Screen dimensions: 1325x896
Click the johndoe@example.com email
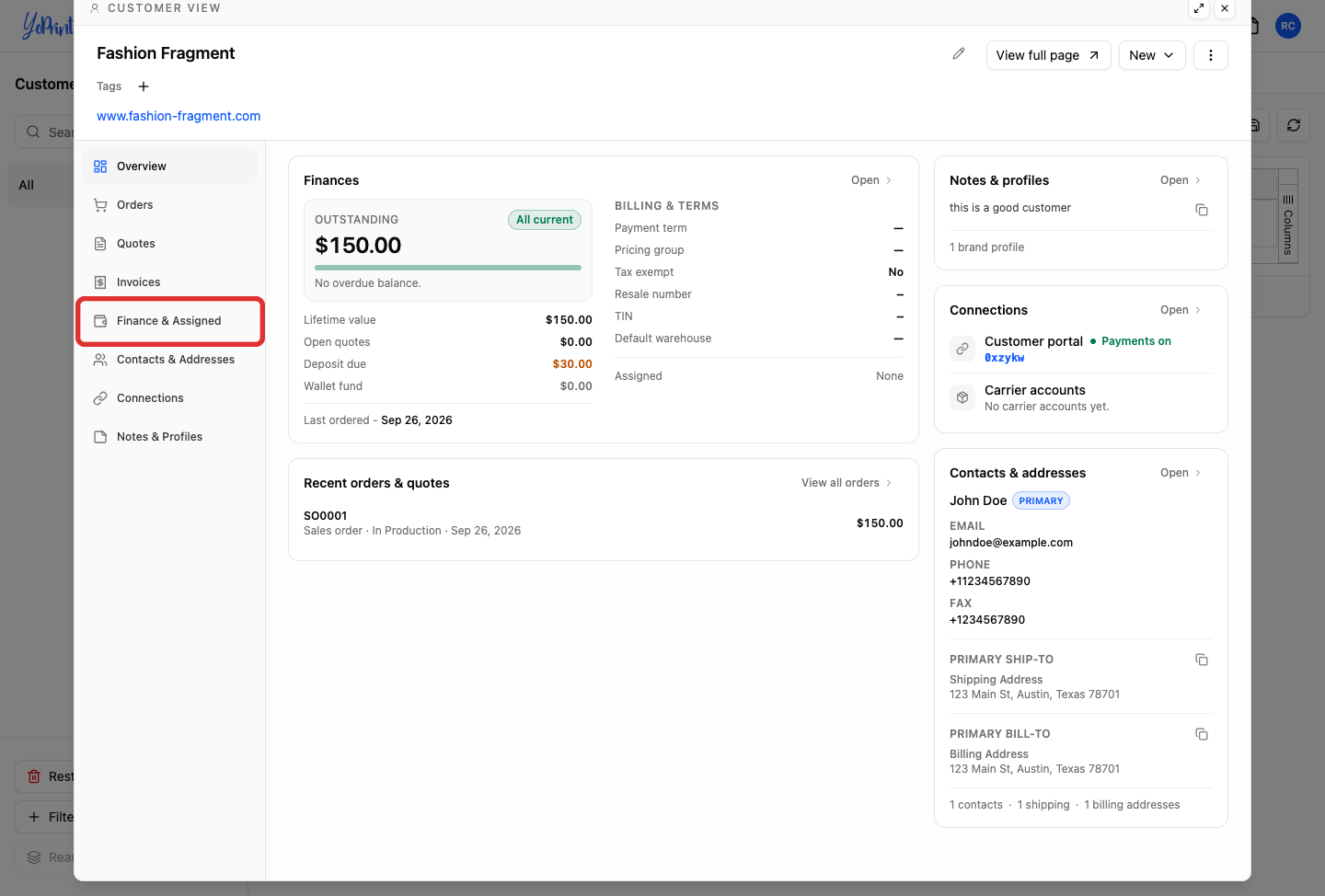tap(1011, 543)
